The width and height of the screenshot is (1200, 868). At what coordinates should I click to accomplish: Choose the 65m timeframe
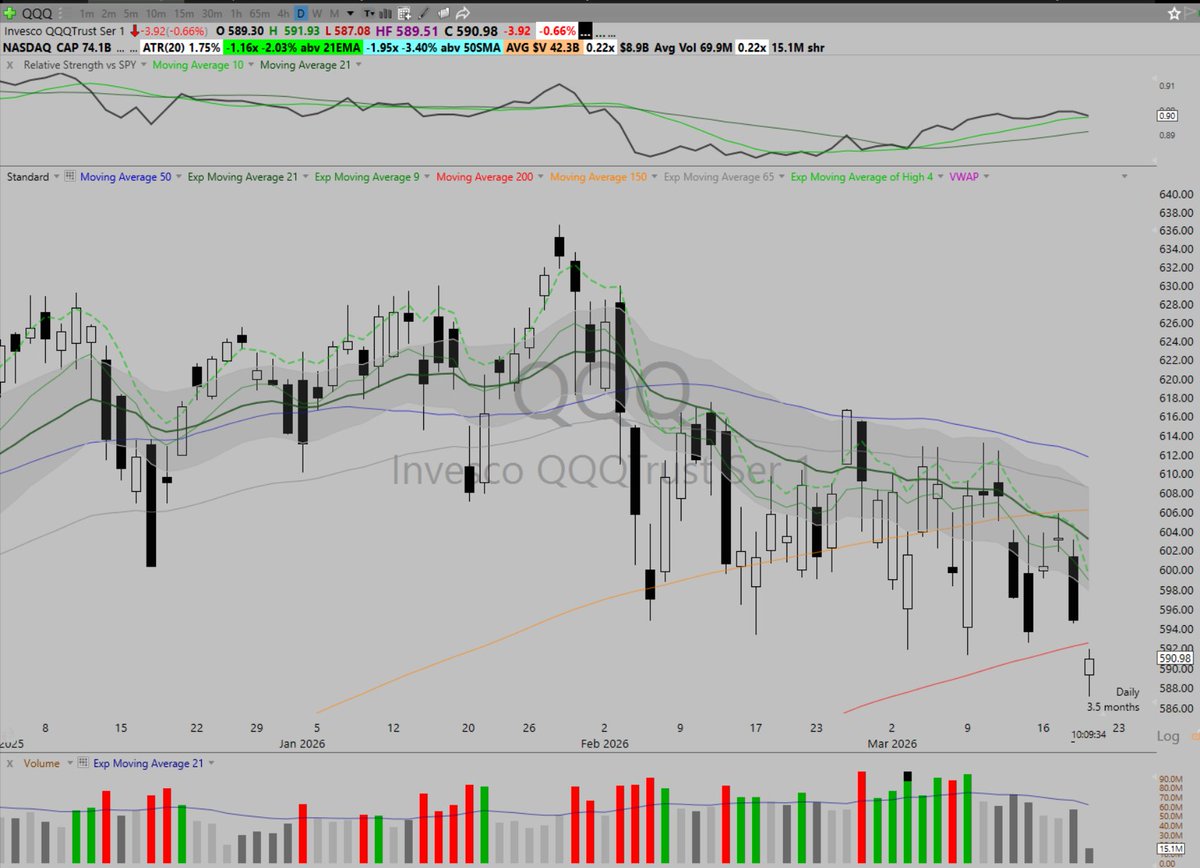(x=259, y=13)
